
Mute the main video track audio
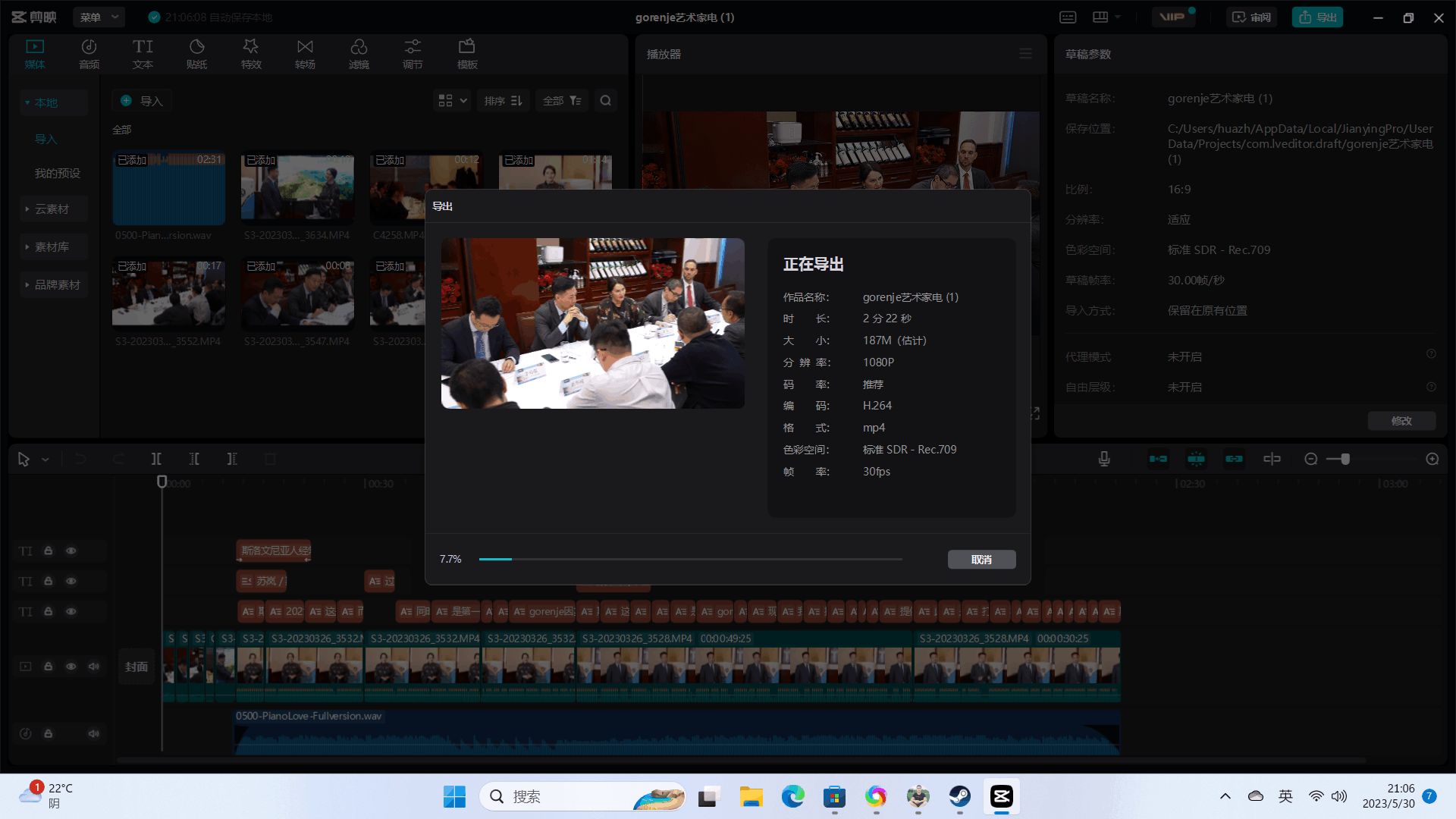[93, 667]
